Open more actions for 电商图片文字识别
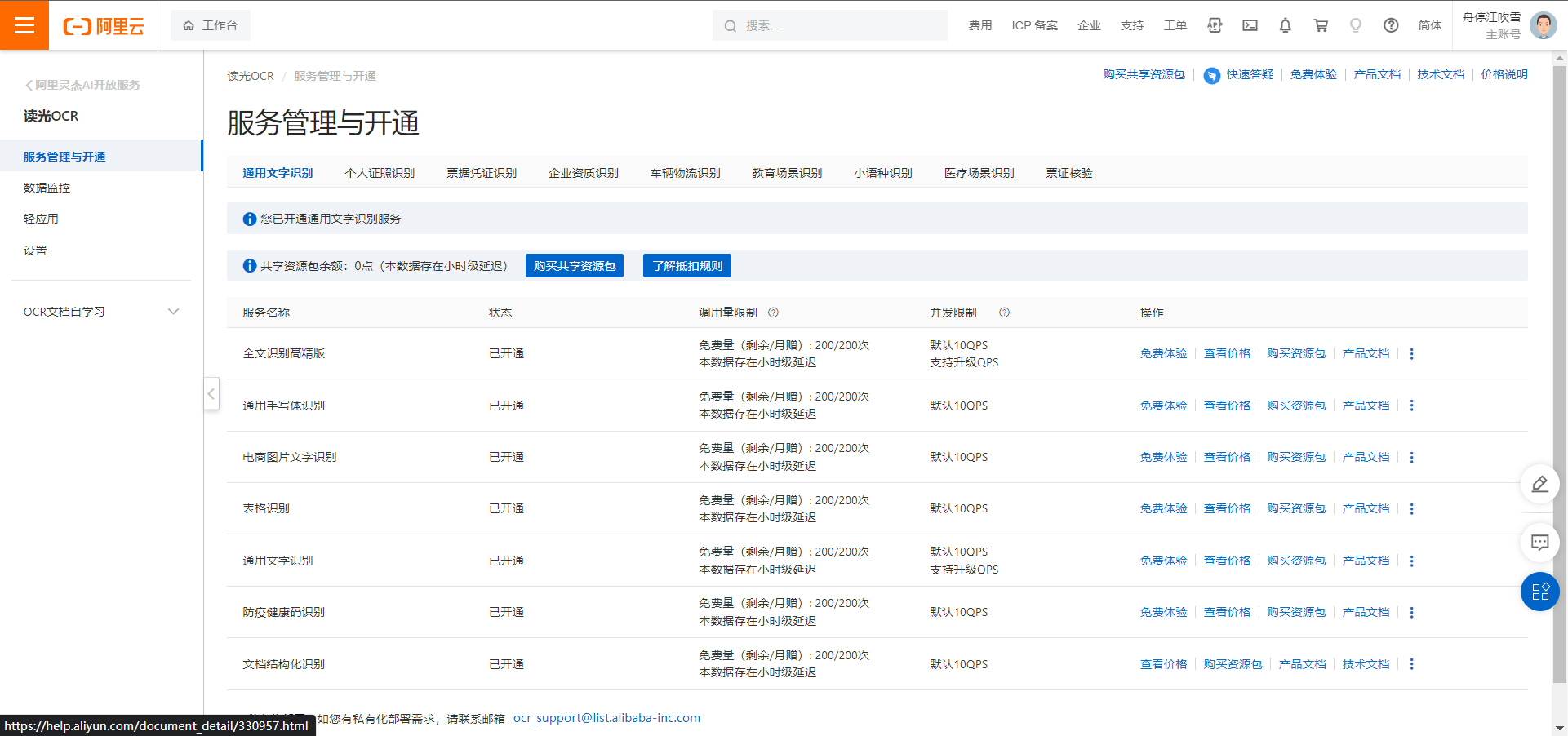 click(1411, 457)
